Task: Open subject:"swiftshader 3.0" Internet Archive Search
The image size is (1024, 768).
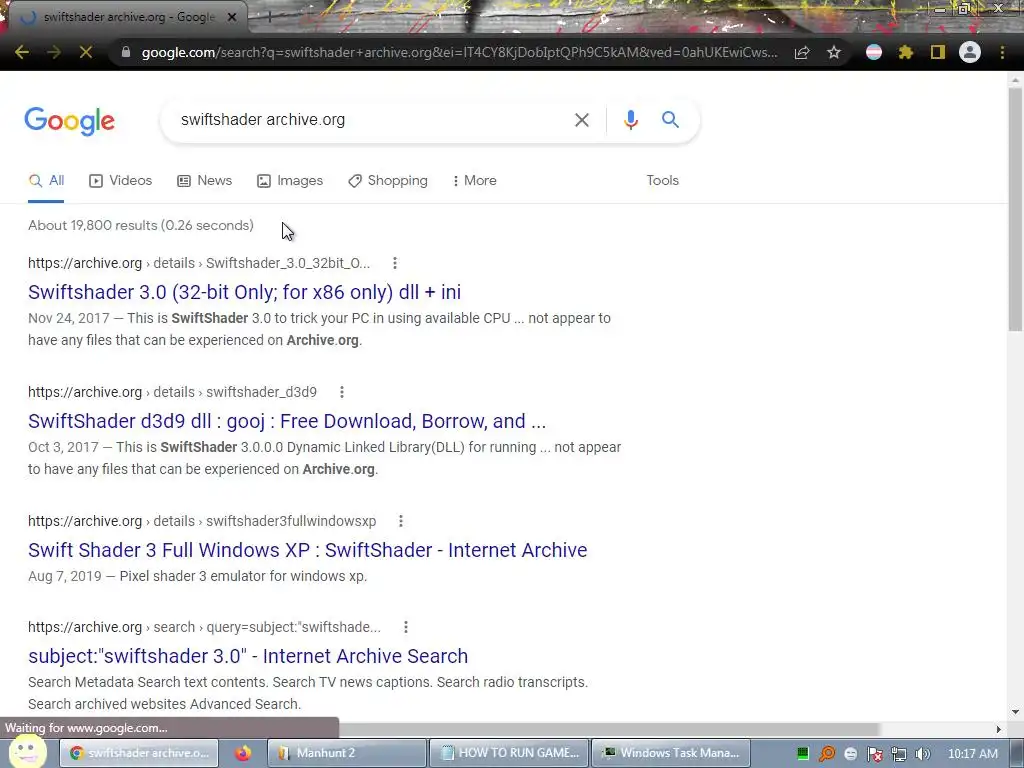Action: tap(248, 656)
